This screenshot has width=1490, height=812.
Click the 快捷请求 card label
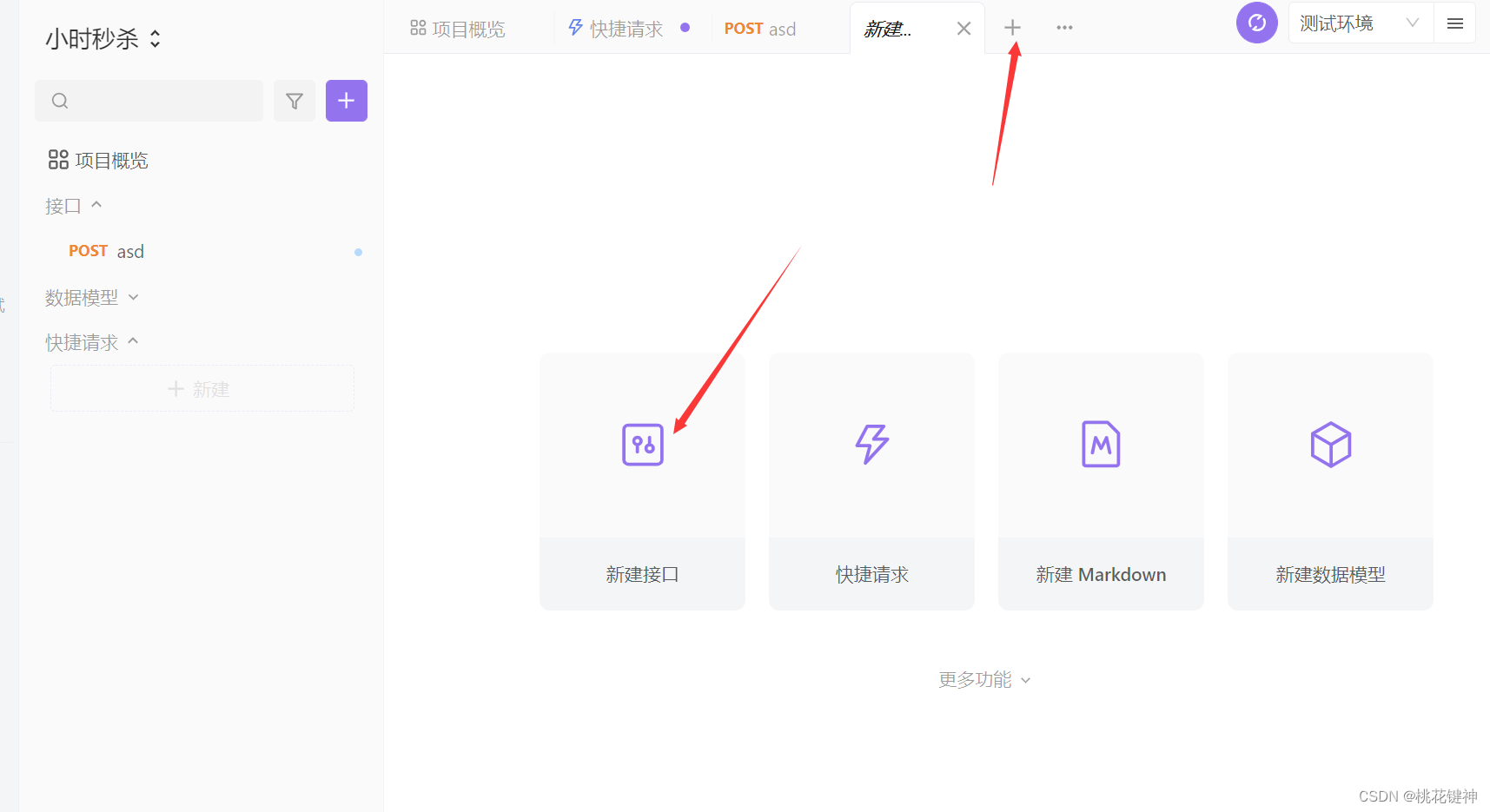pyautogui.click(x=871, y=574)
